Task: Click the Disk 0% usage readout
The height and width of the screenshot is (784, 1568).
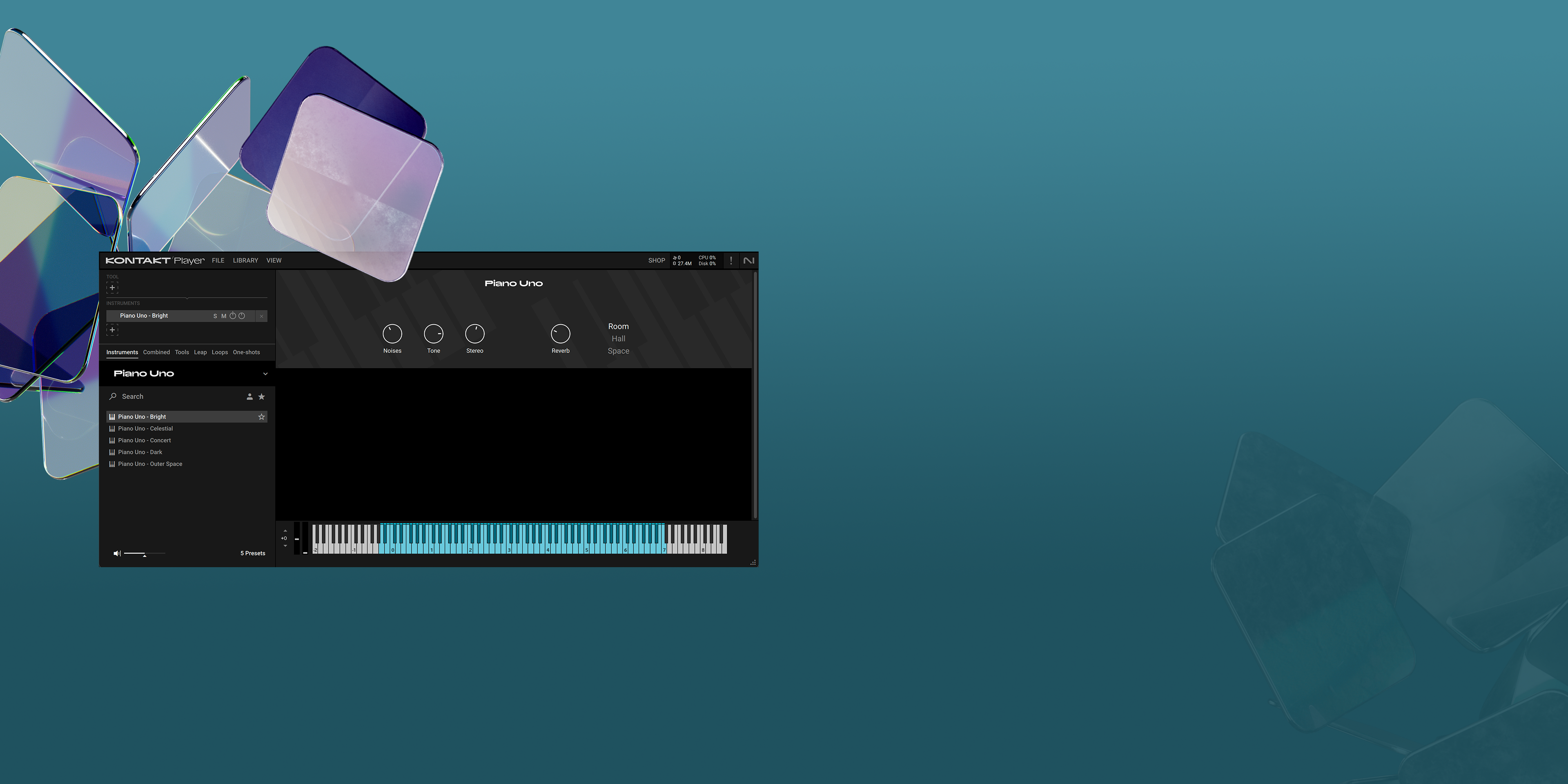Action: tap(707, 263)
